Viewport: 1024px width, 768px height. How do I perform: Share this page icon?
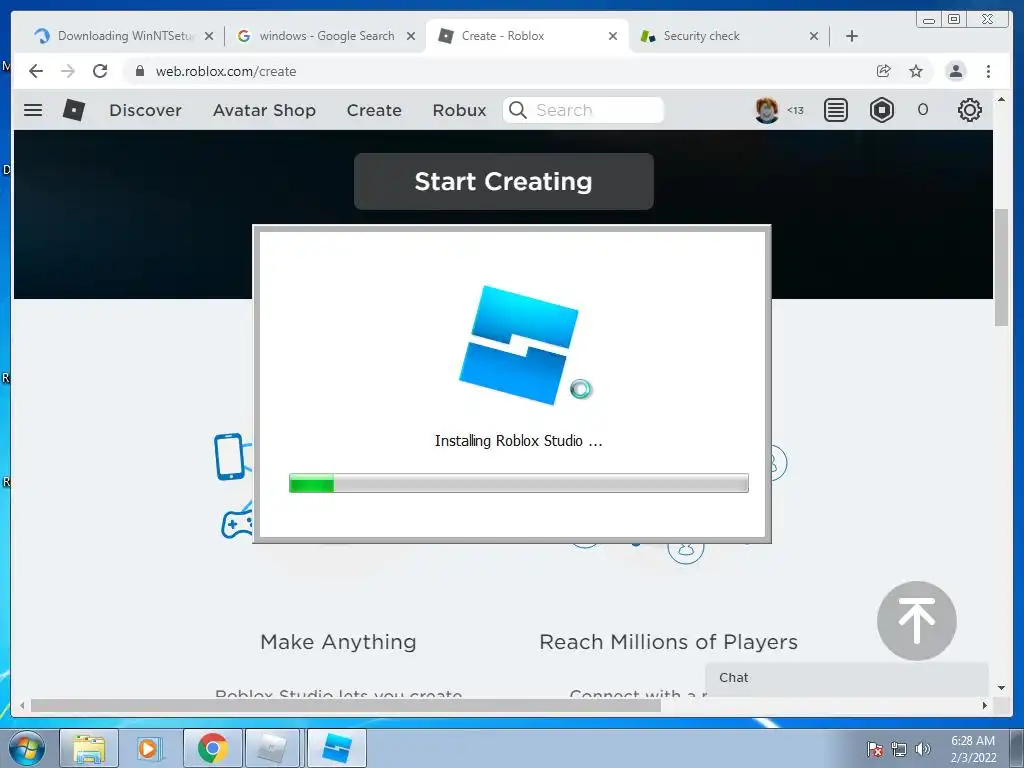[884, 71]
